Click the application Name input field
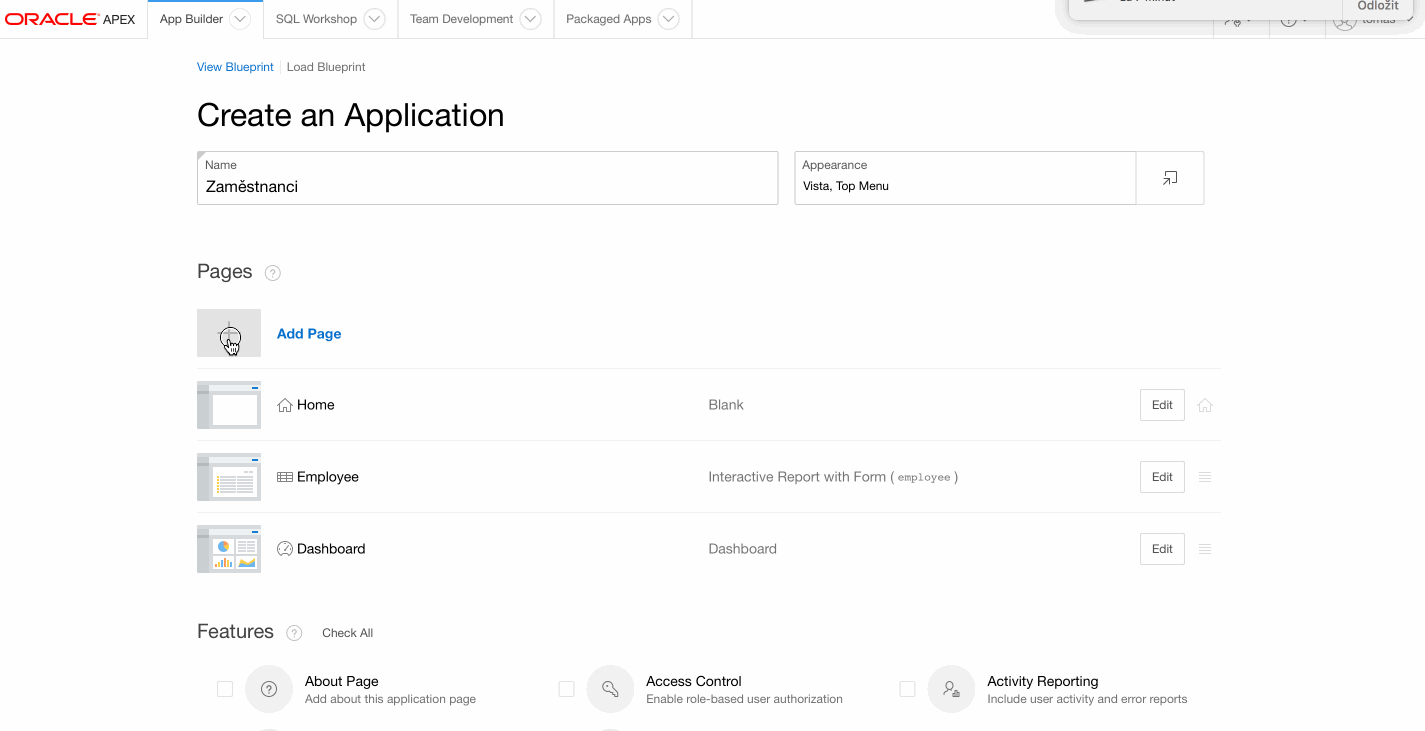The height and width of the screenshot is (731, 1425). [x=487, y=186]
